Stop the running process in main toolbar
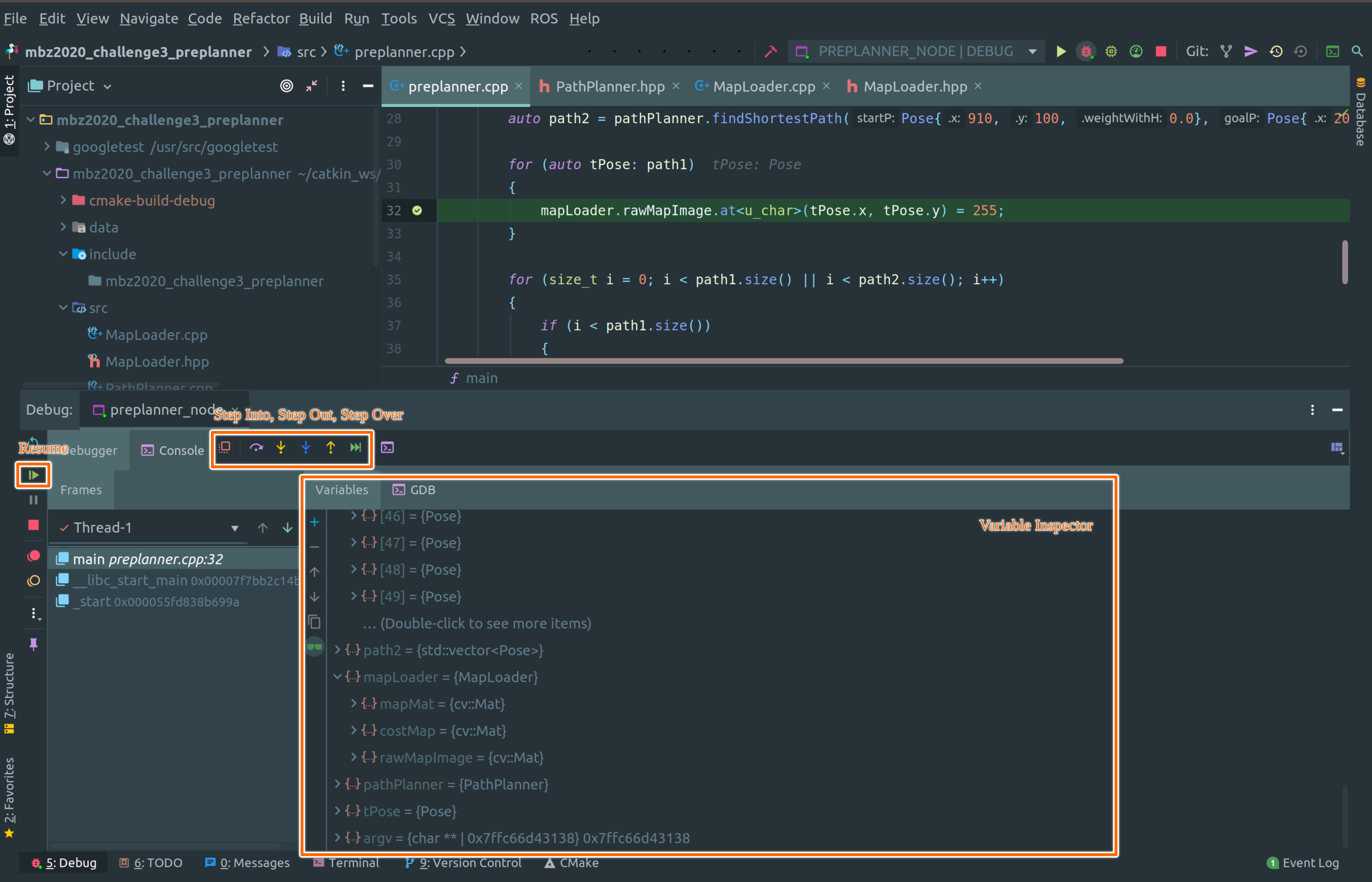The width and height of the screenshot is (1372, 882). [1161, 52]
